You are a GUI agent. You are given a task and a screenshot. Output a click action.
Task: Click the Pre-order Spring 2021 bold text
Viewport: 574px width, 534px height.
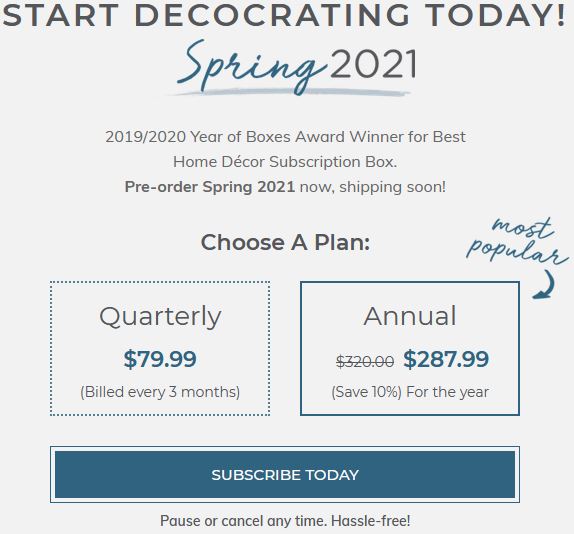(209, 187)
